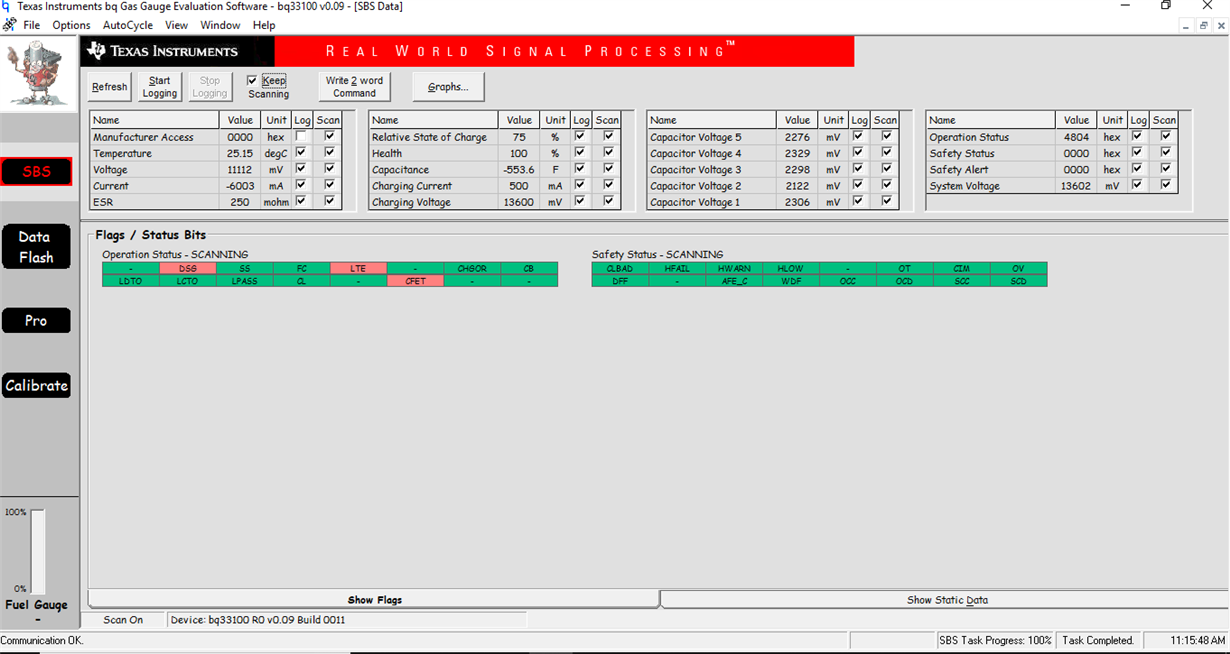Image resolution: width=1230 pixels, height=654 pixels.
Task: Click Write 2 word Command button
Action: [x=354, y=87]
